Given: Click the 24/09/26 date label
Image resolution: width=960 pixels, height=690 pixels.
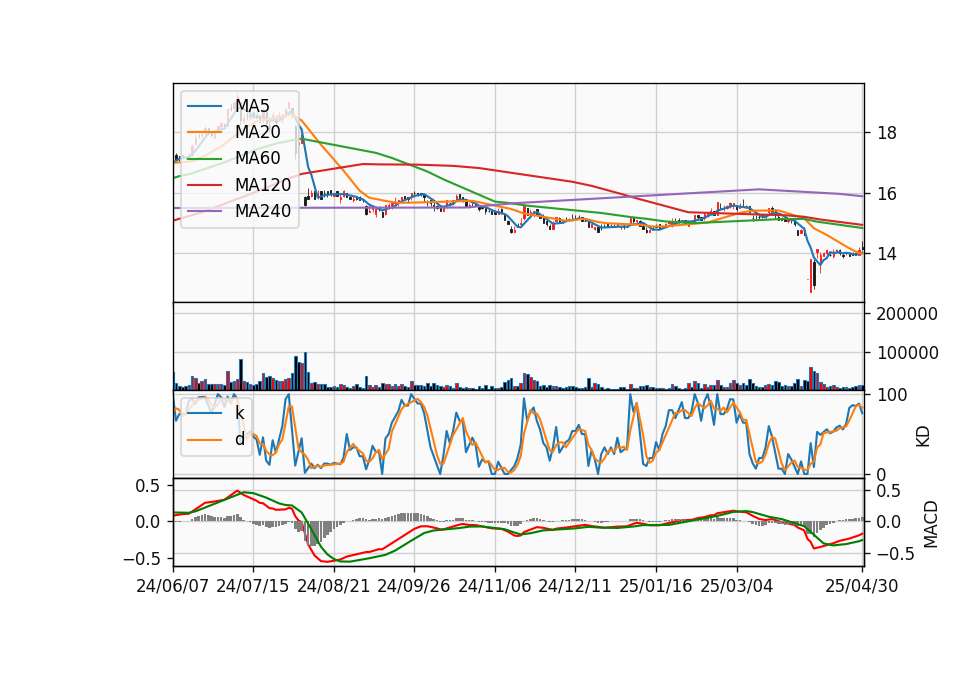Looking at the screenshot, I should [414, 586].
